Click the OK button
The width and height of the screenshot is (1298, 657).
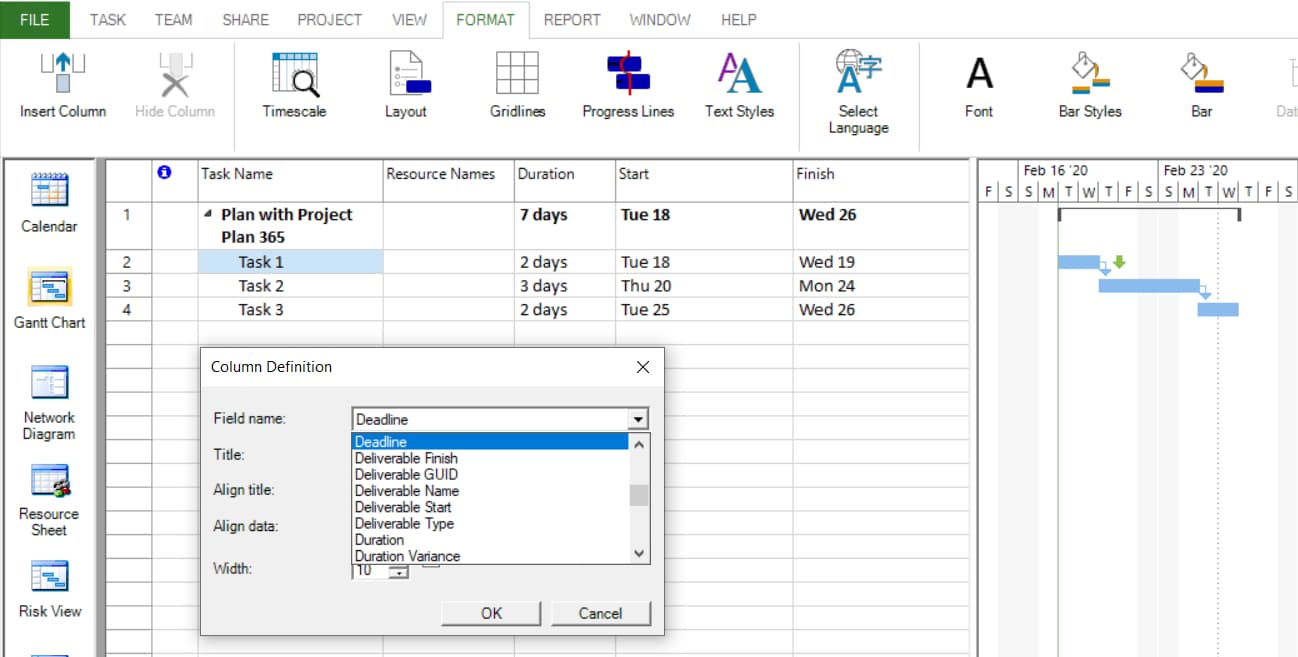click(x=490, y=613)
